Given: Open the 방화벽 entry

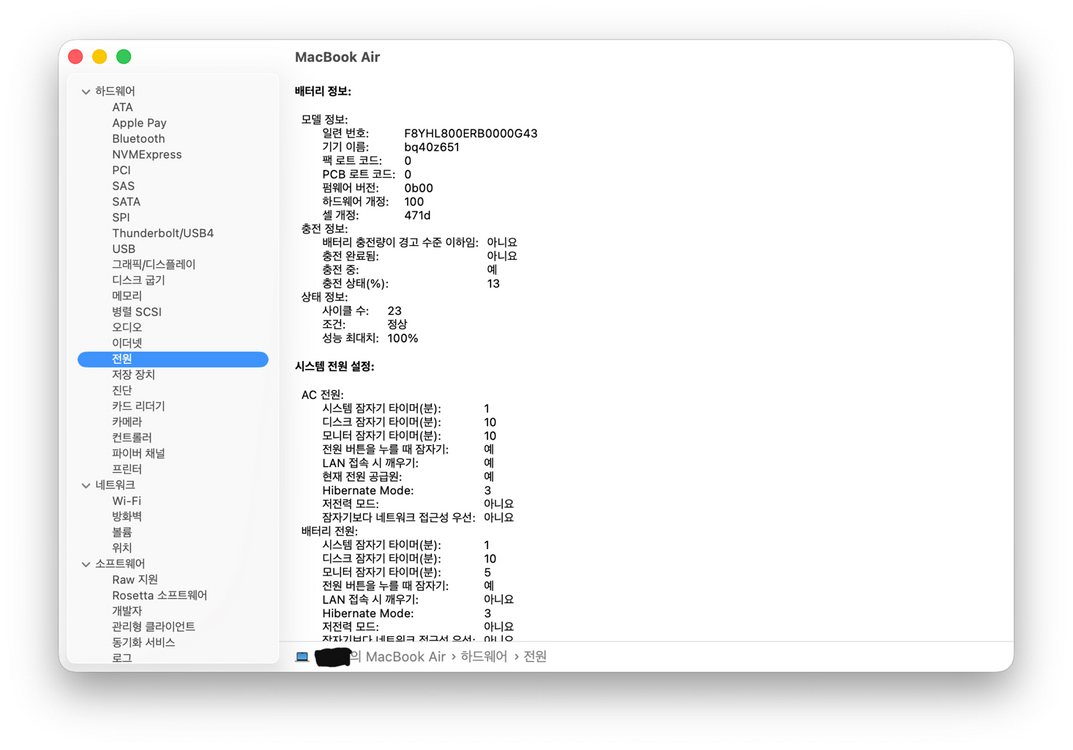Looking at the screenshot, I should coord(127,517).
